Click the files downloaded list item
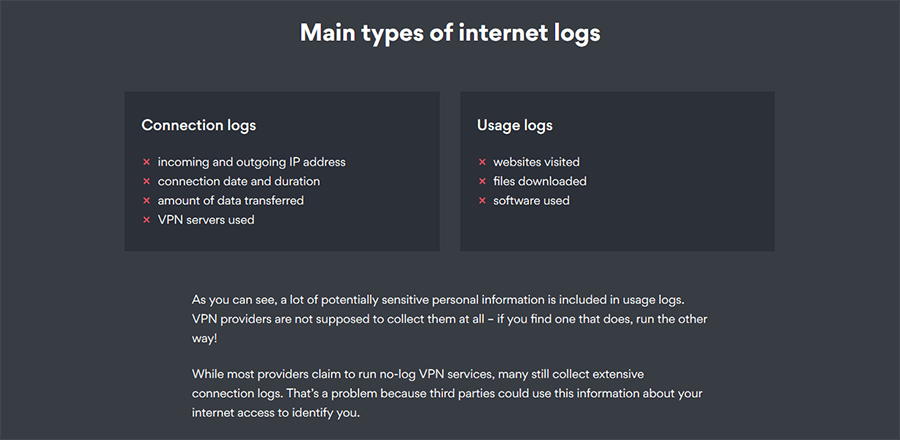Image resolution: width=900 pixels, height=440 pixels. tap(540, 181)
